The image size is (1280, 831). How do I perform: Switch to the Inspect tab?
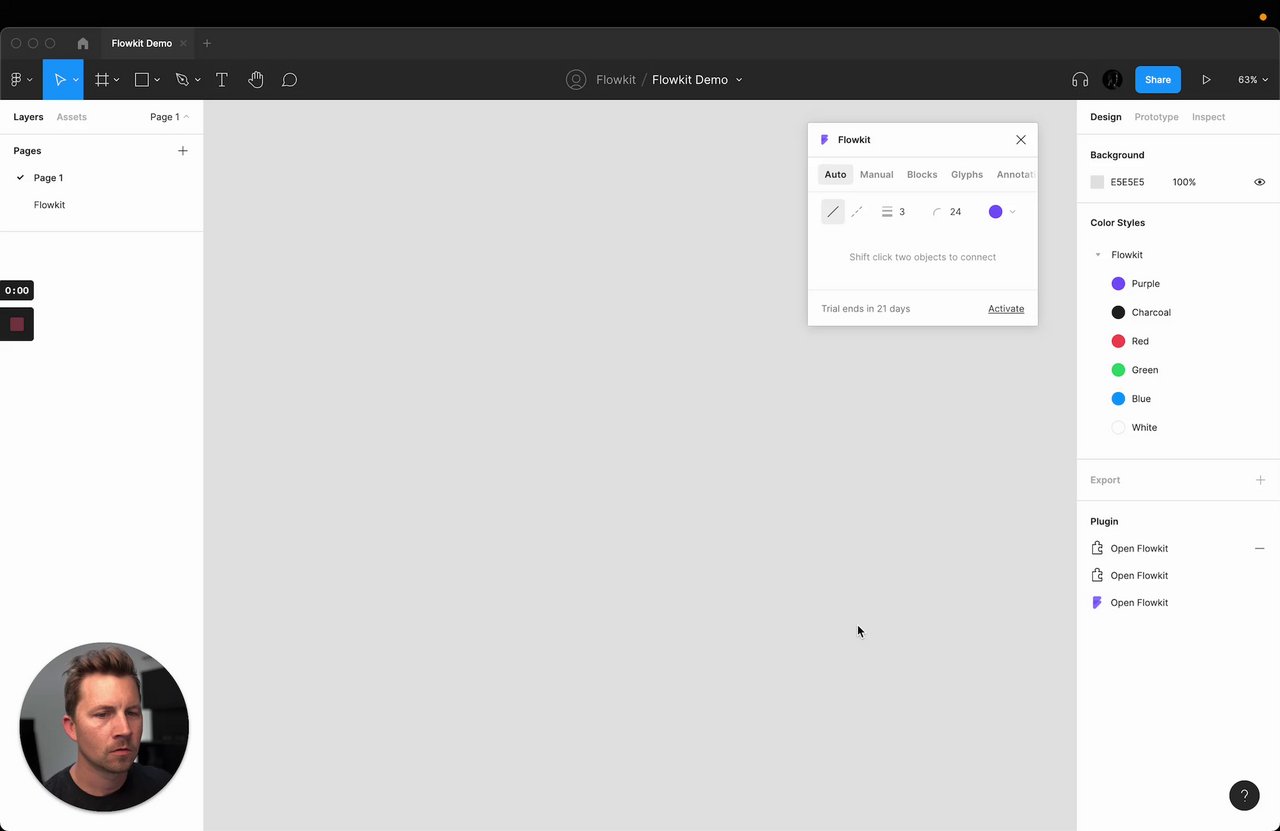click(1208, 117)
